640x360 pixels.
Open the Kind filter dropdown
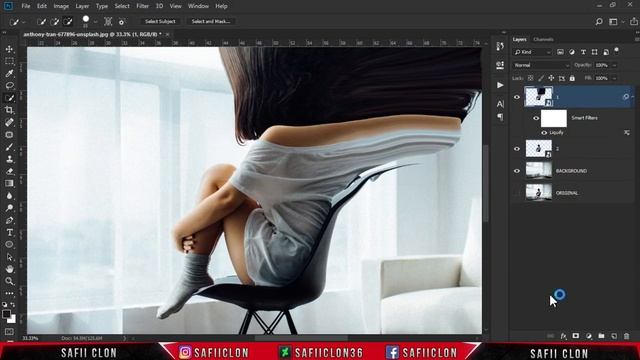[x=532, y=52]
